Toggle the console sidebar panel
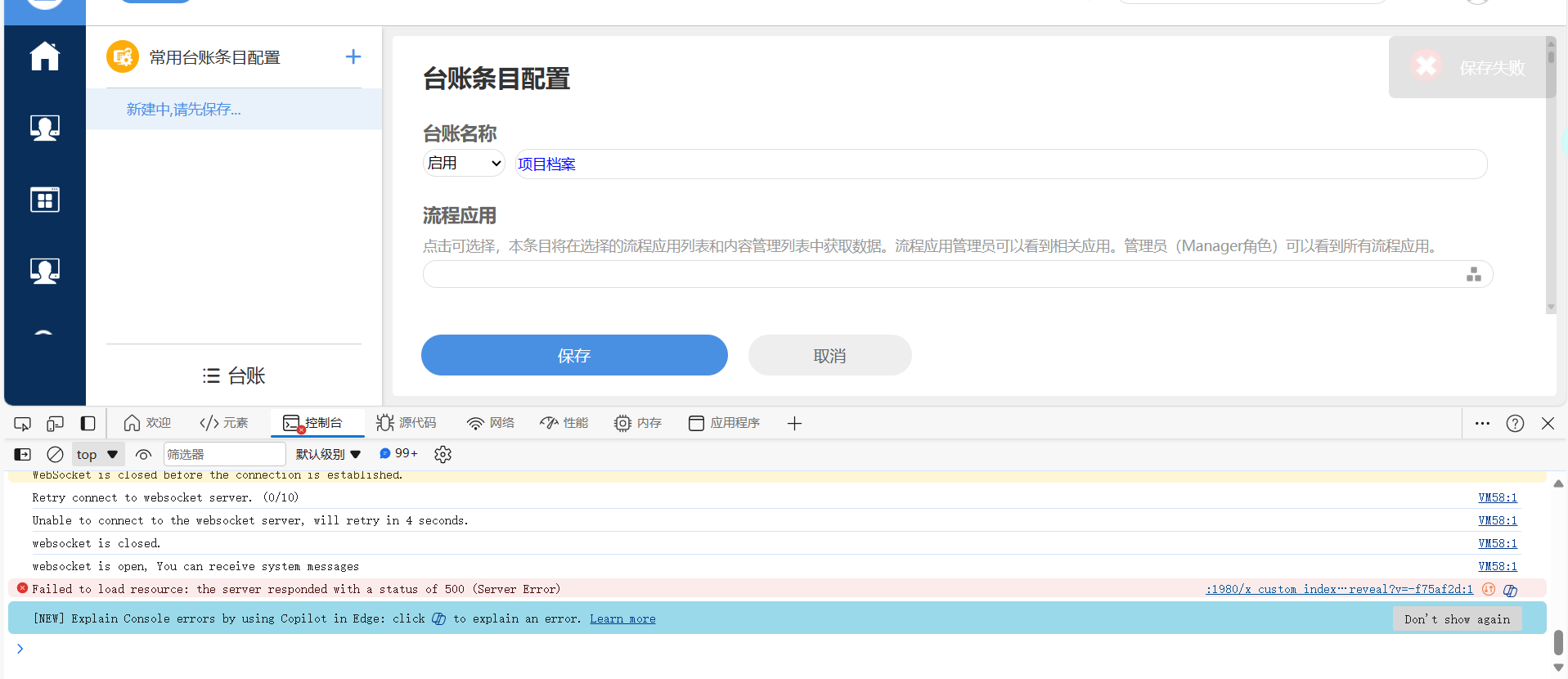Screen dimensions: 1568x679 click(x=23, y=454)
